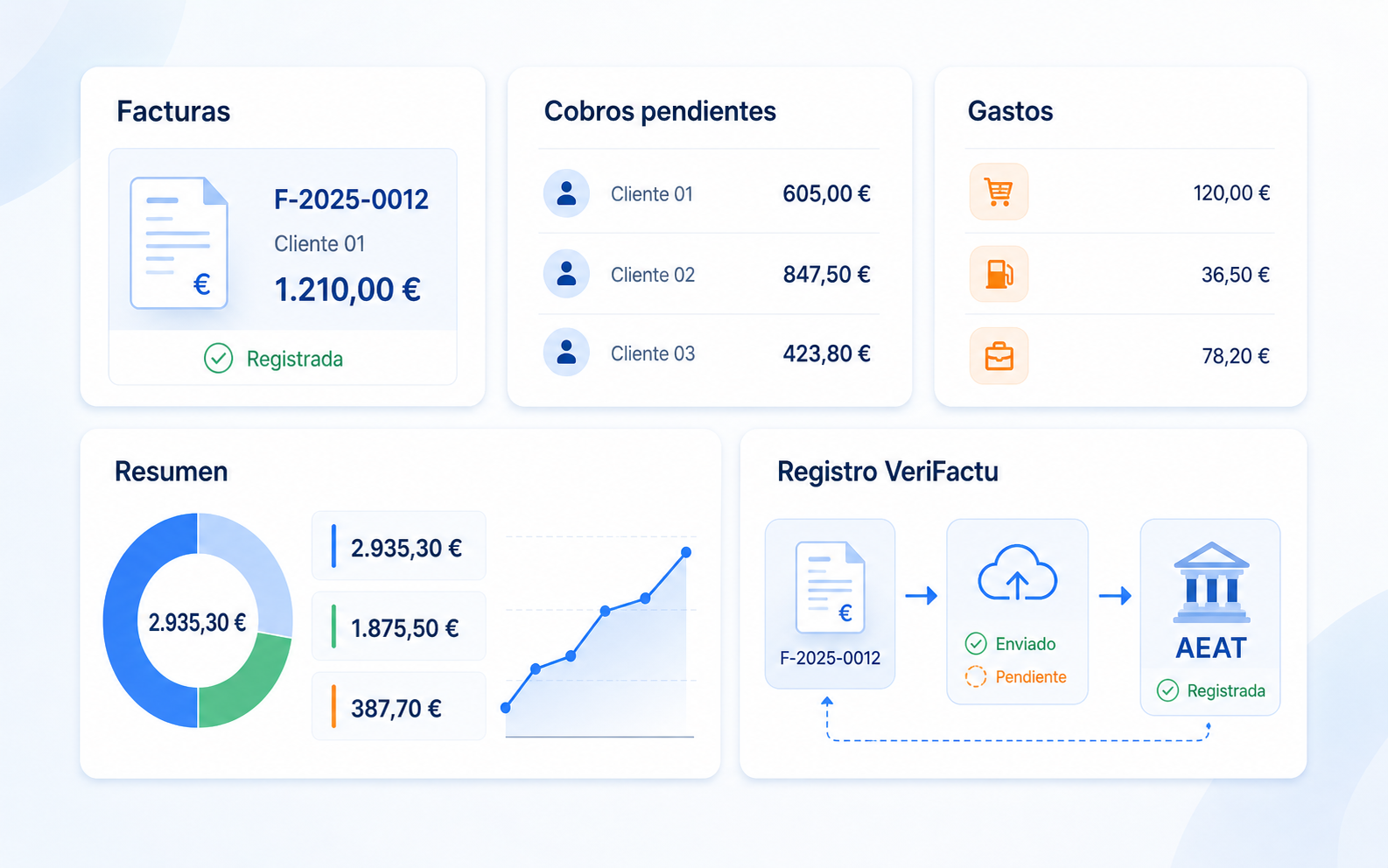Click the Cliente 01 name in Cobros pendientes
Screen dimensions: 1388x868
(x=652, y=194)
